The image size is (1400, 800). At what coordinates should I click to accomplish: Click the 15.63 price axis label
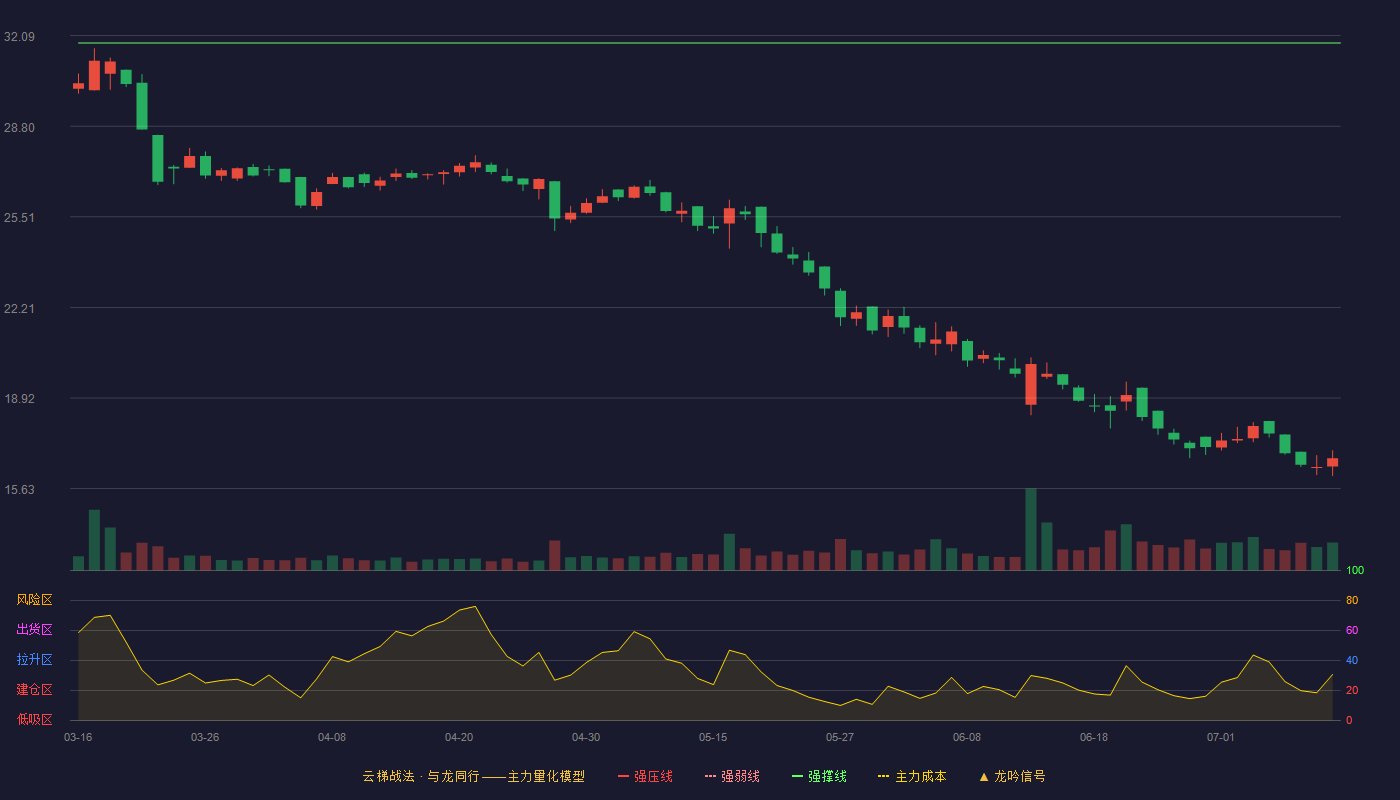coord(19,489)
